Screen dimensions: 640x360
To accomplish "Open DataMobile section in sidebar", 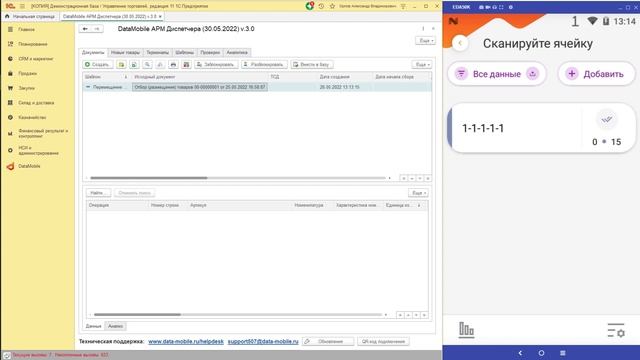I will [x=29, y=166].
